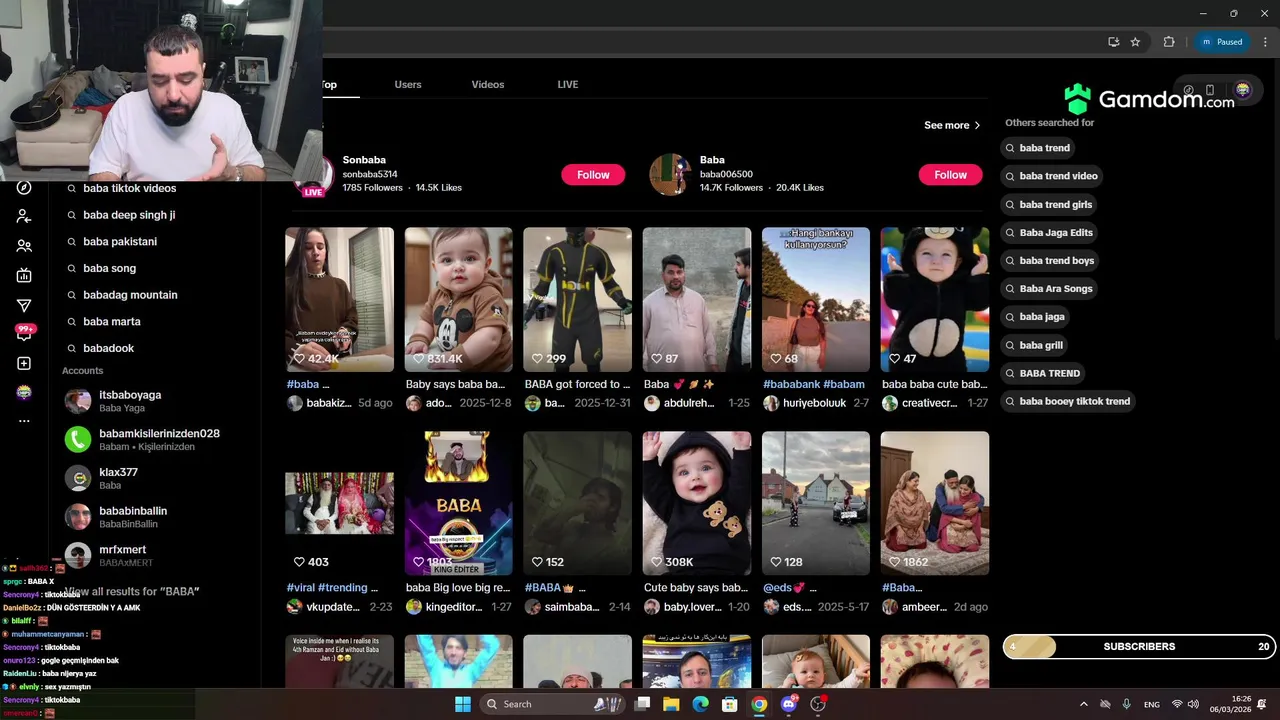Open the Chrome profile Paused button
1280x720 pixels.
coord(1222,42)
